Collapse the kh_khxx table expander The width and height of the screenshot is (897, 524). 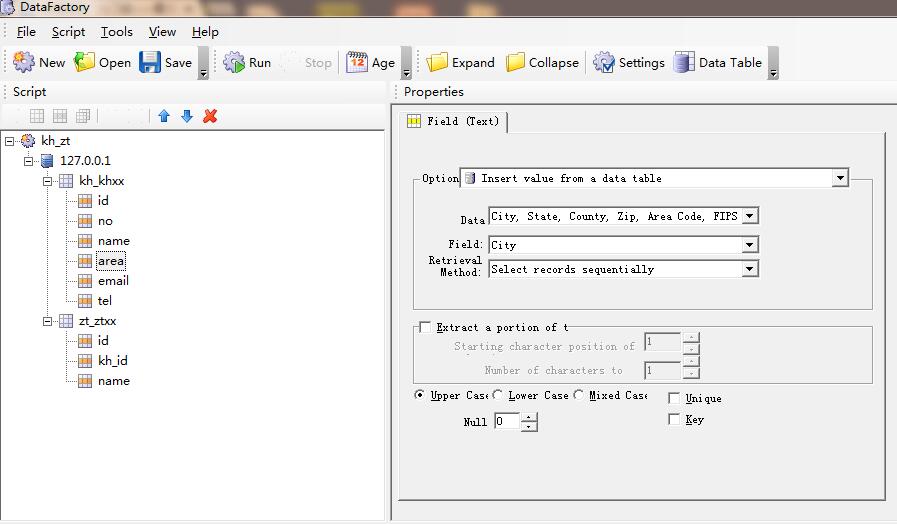47,181
